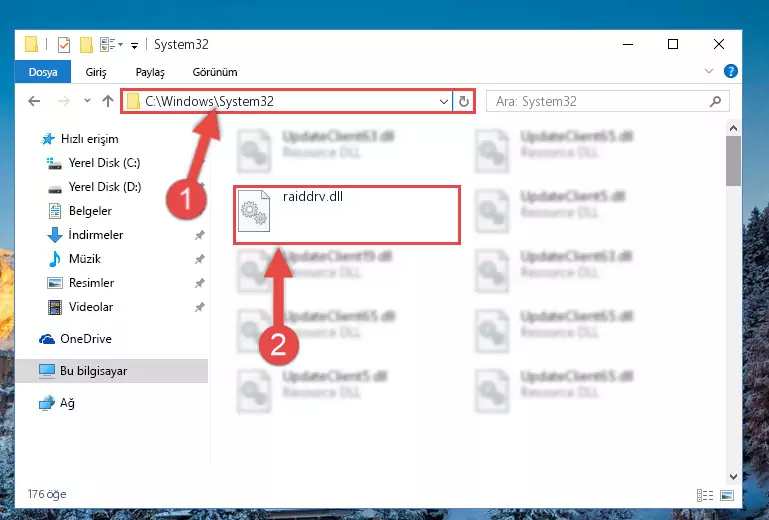The image size is (769, 520).
Task: Open the address bar history dropdown
Action: (x=443, y=102)
